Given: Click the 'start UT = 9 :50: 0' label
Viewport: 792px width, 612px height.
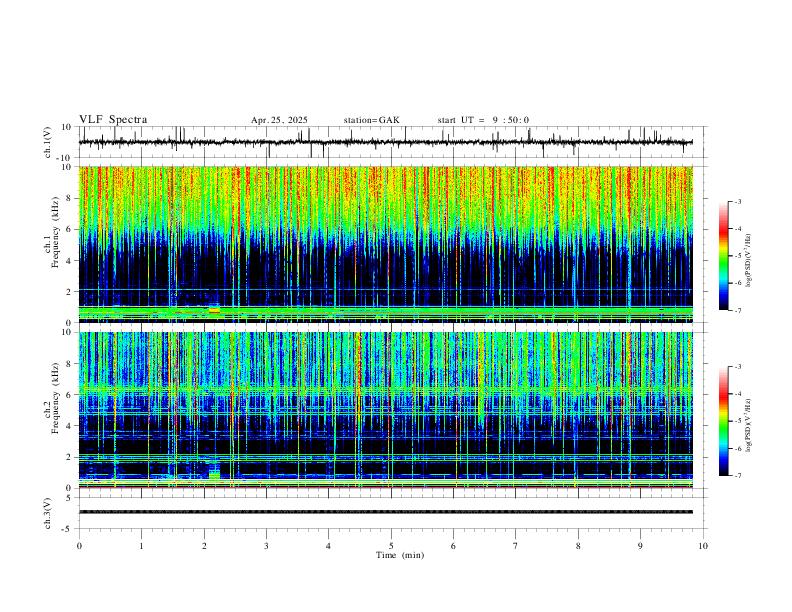Looking at the screenshot, I should point(483,120).
